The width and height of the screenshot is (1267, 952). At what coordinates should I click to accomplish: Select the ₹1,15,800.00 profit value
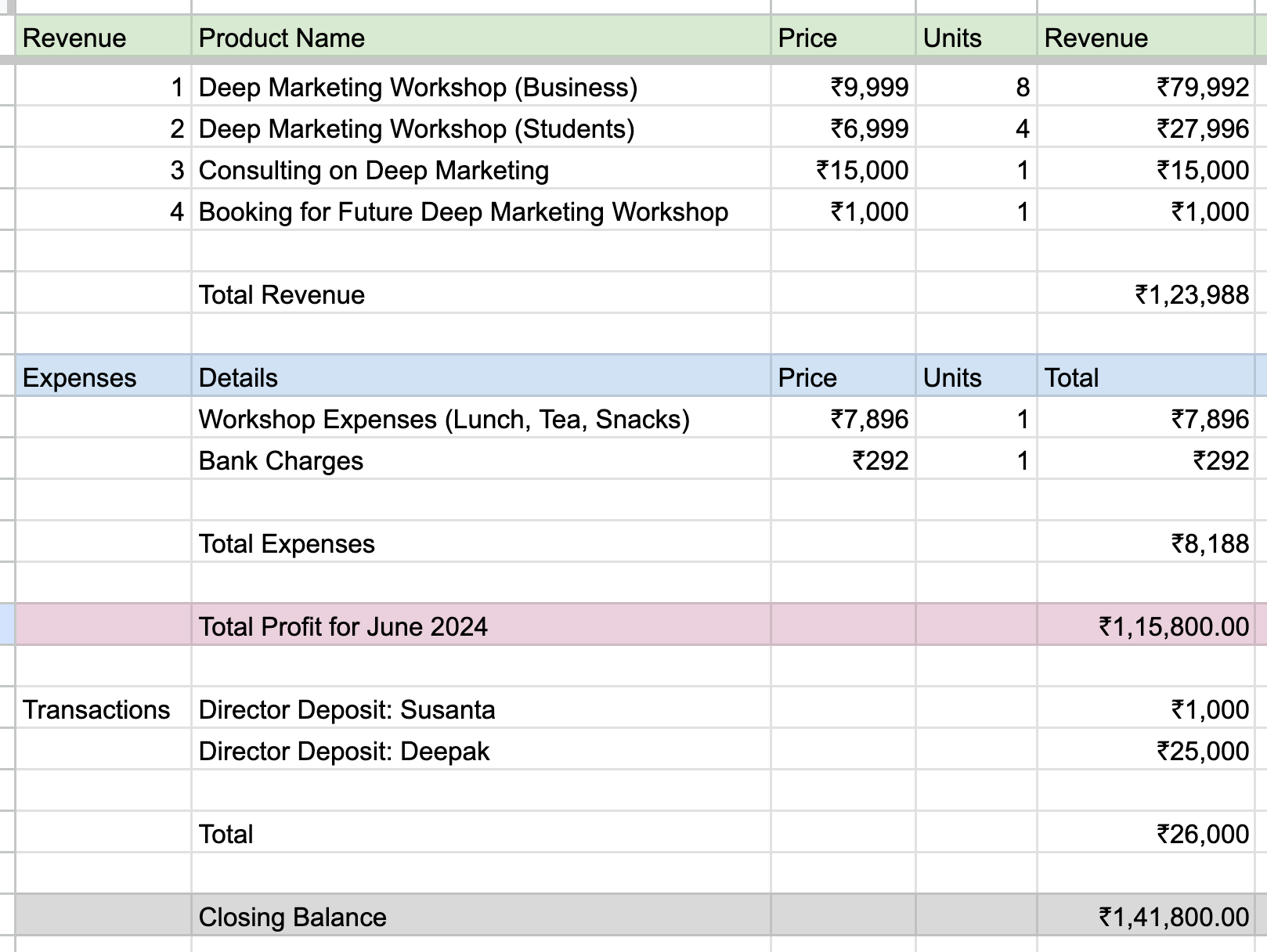click(1146, 626)
